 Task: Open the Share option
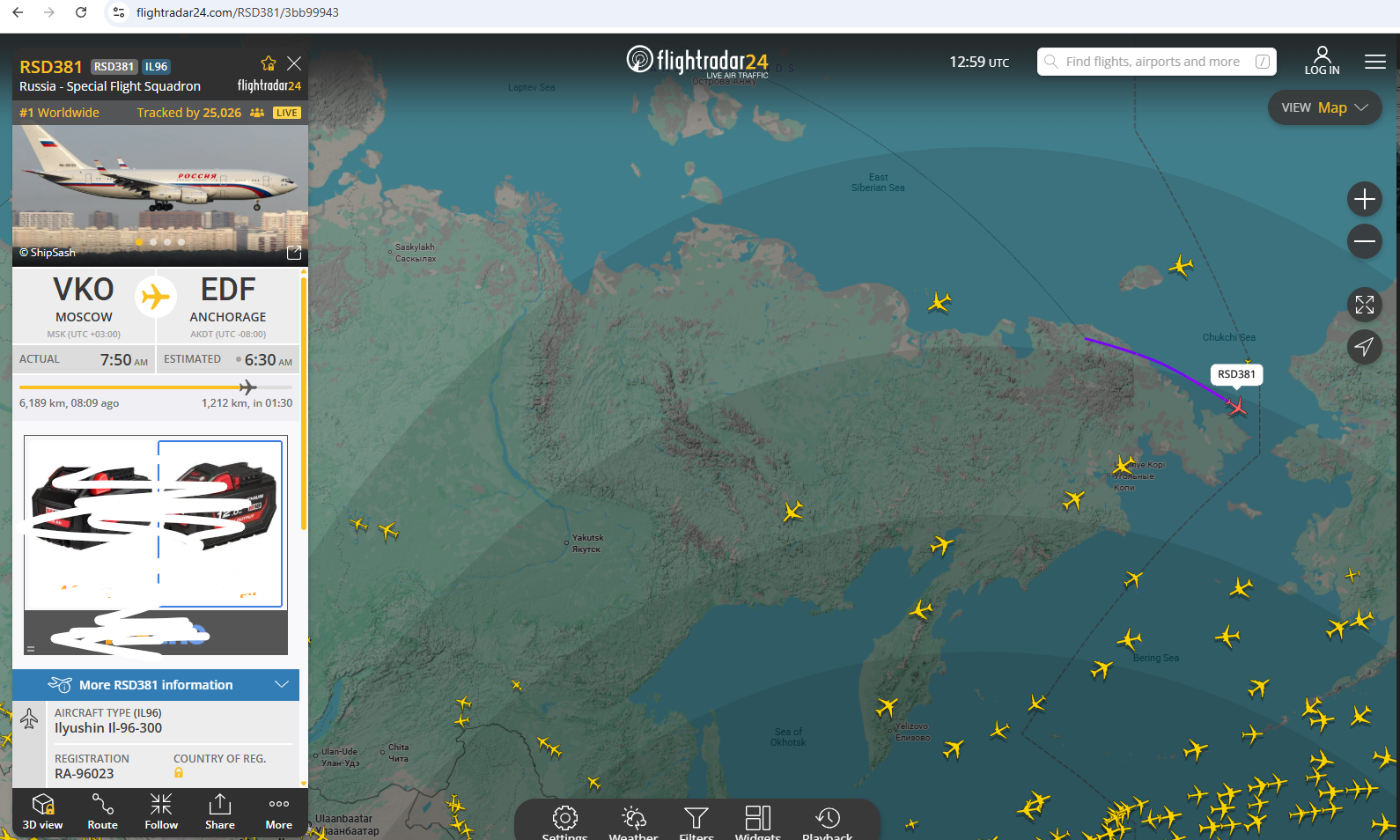point(220,811)
